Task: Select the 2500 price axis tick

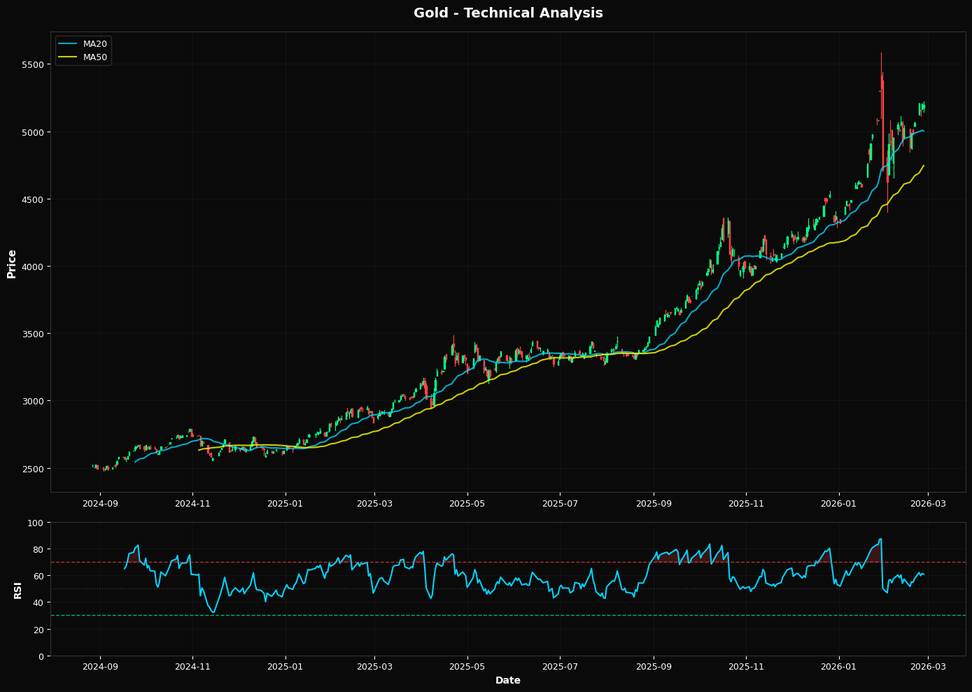Action: 33,468
